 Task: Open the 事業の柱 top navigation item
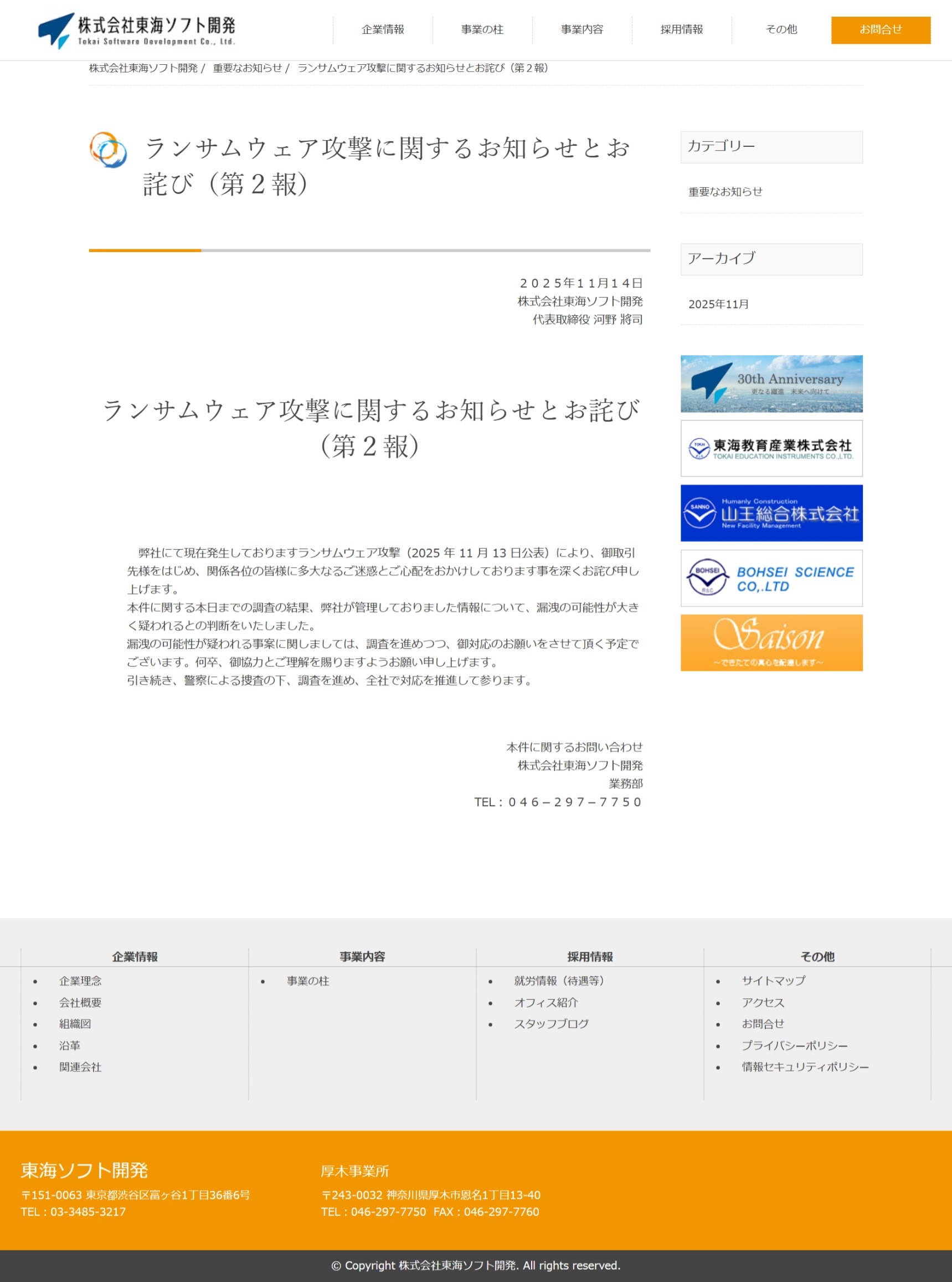pos(482,29)
